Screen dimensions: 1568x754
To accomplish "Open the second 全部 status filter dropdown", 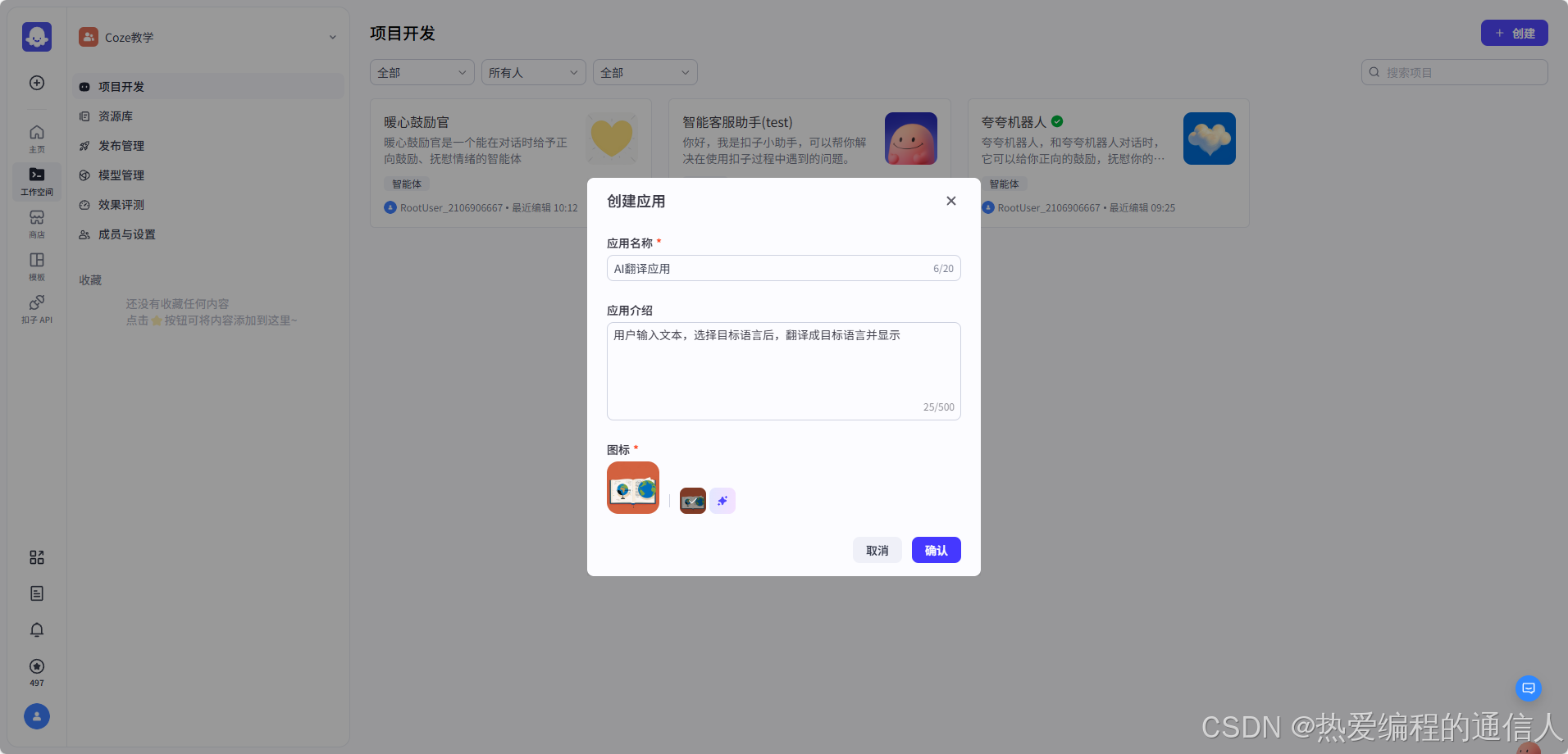I will [x=645, y=72].
